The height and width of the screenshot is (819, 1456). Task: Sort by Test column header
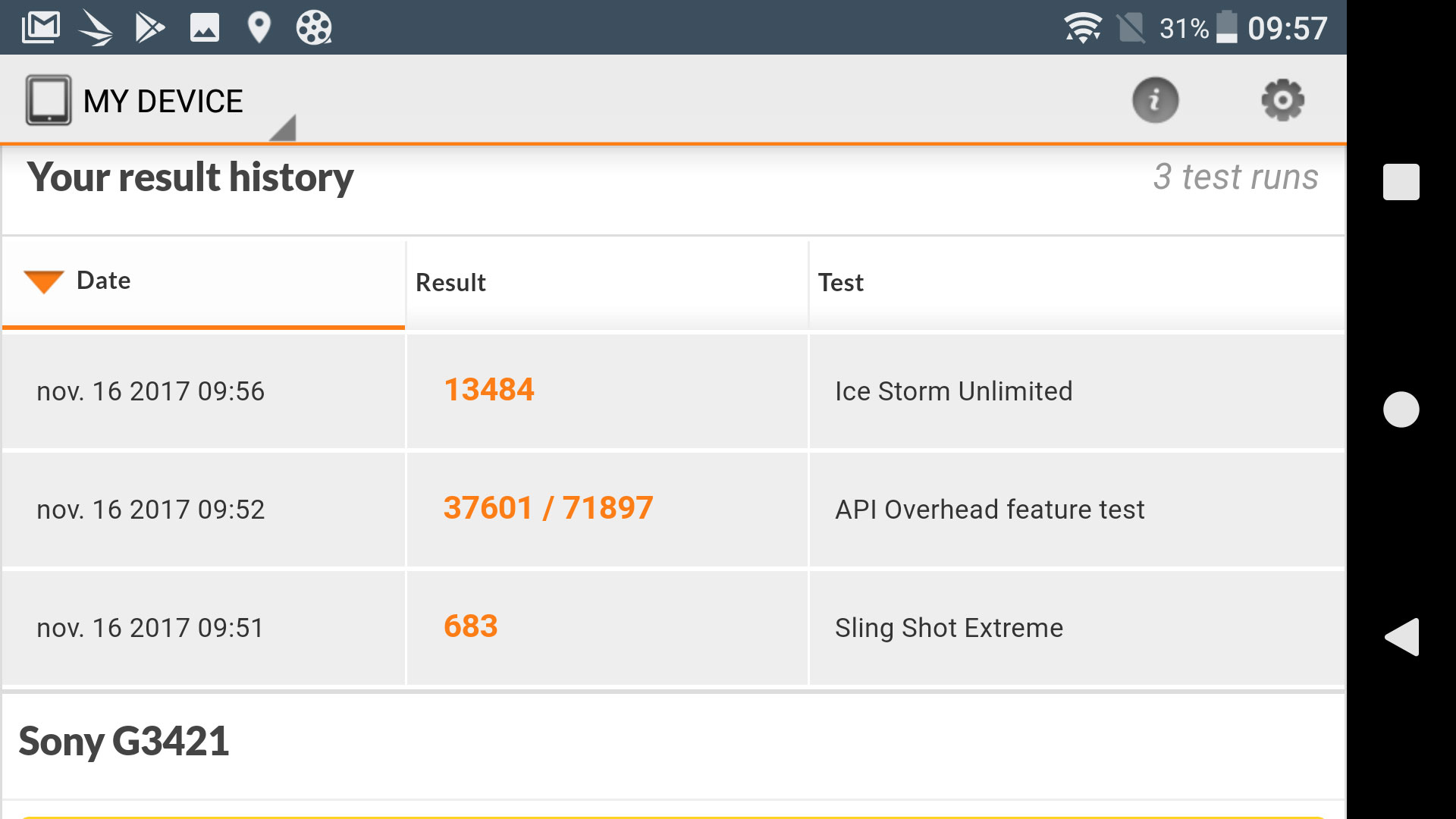(1077, 282)
